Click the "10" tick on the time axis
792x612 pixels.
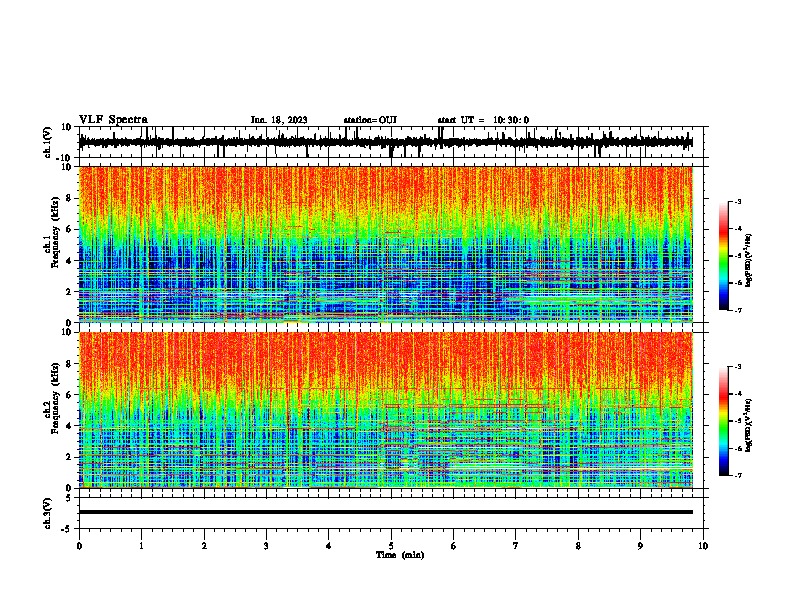tap(703, 546)
